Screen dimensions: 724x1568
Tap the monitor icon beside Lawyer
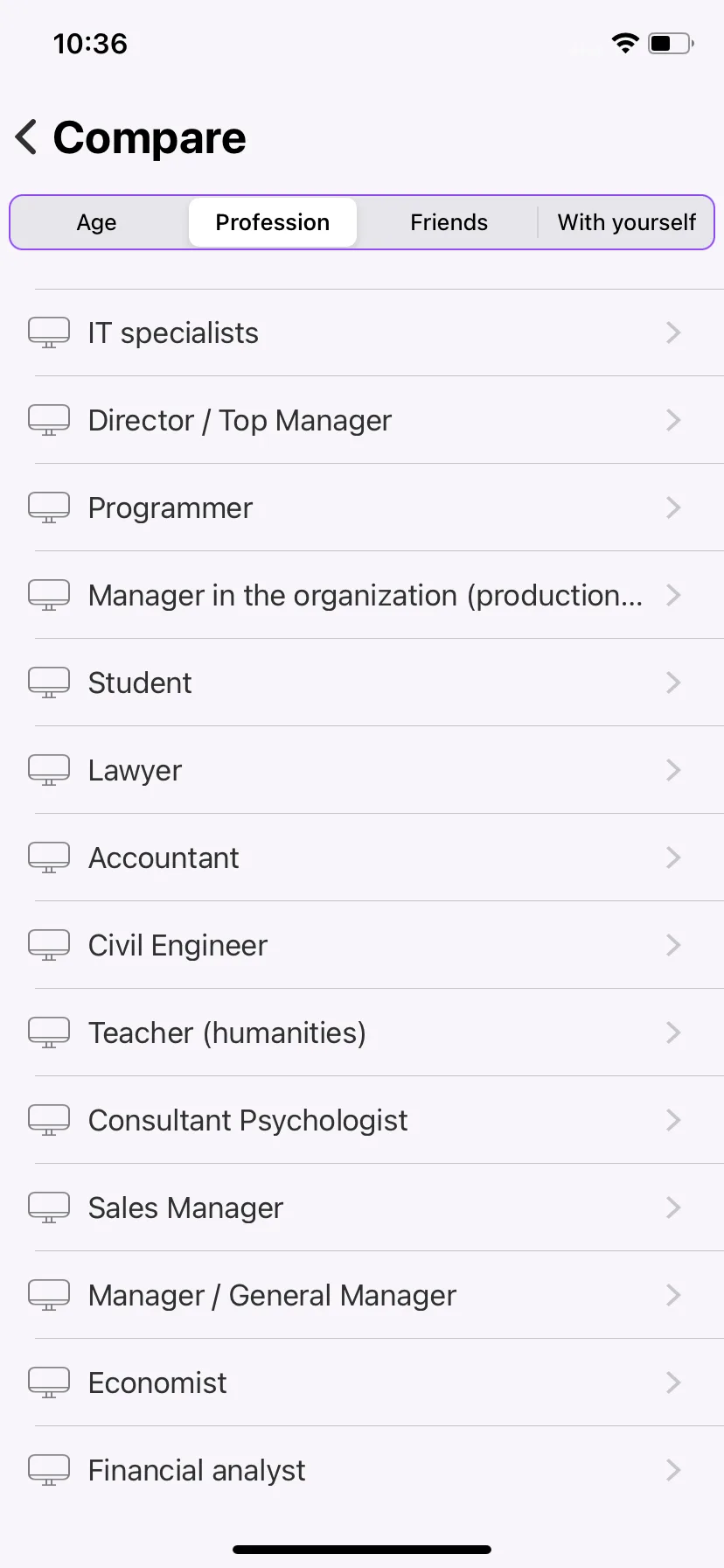(49, 770)
